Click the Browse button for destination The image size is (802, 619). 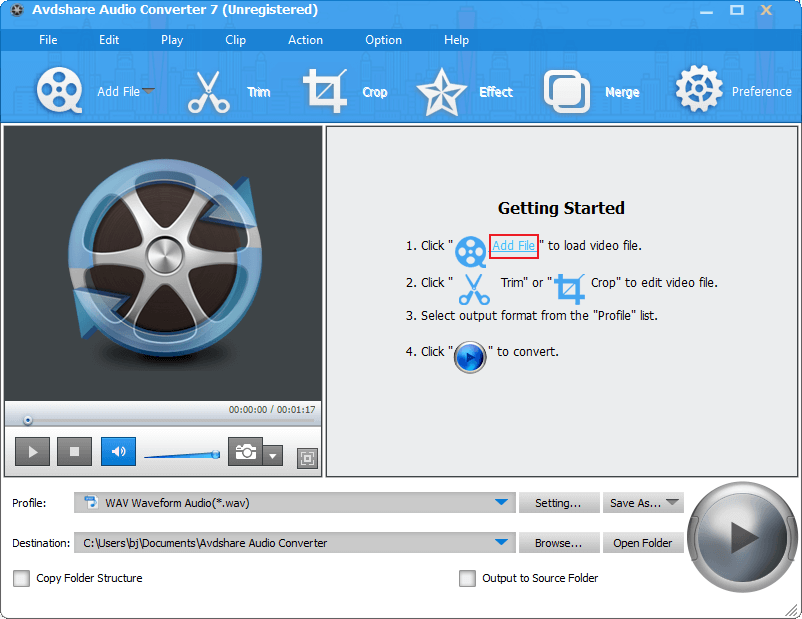[558, 542]
